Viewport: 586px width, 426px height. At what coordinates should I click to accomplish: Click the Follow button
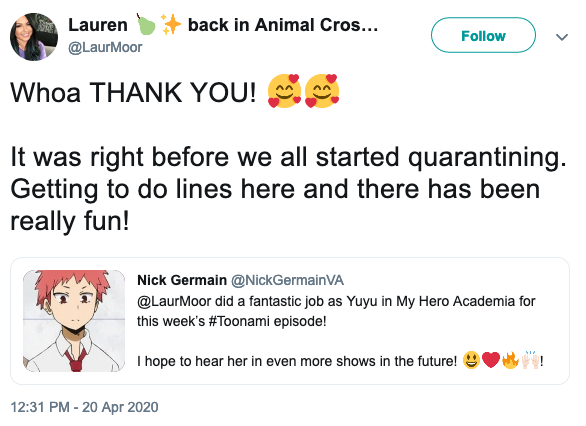[483, 35]
